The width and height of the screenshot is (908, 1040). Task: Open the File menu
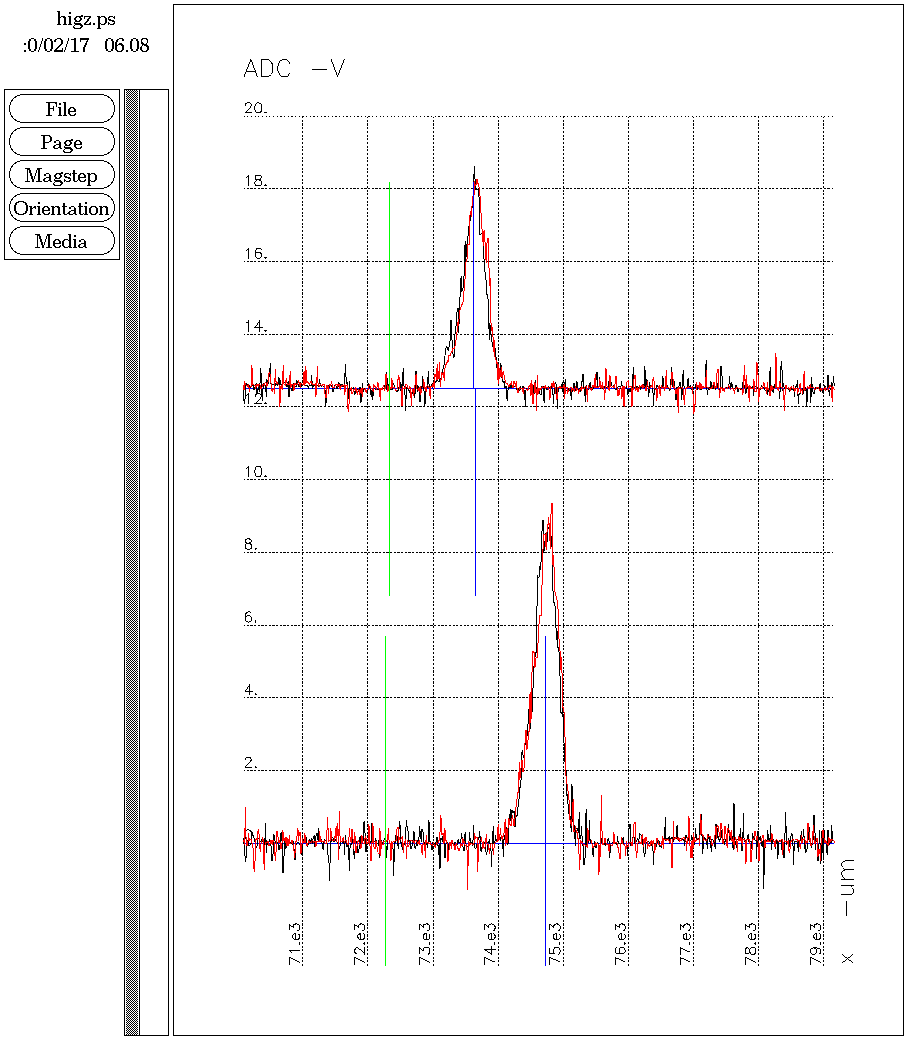pos(61,110)
